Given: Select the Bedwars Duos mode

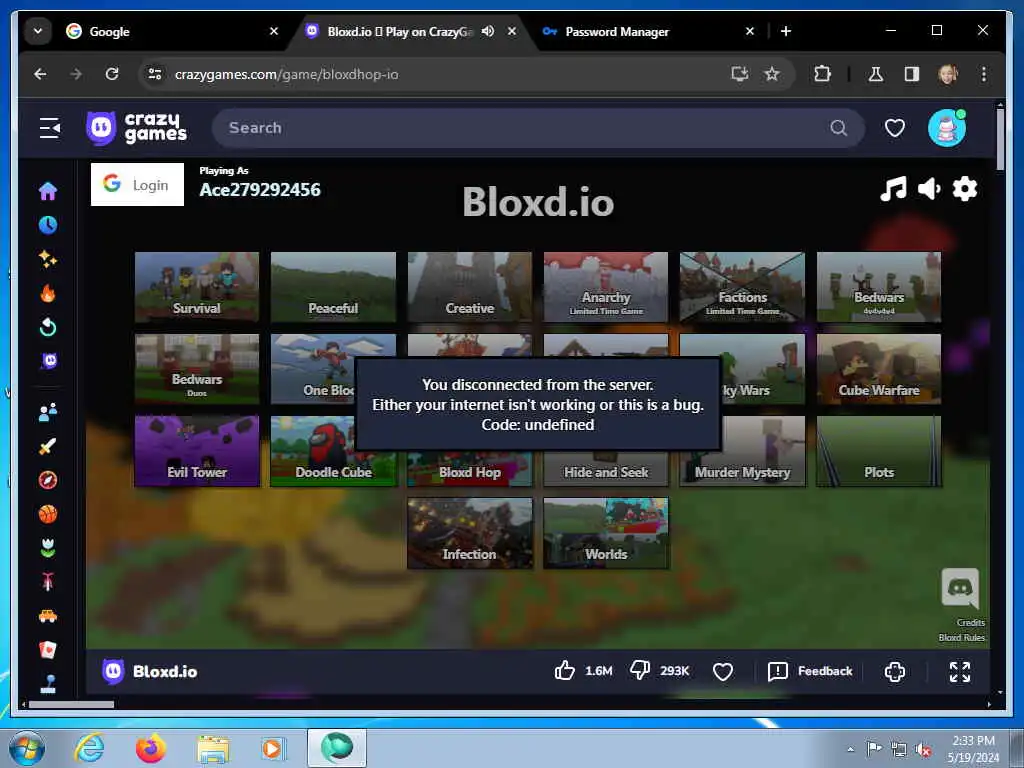Looking at the screenshot, I should click(x=197, y=369).
